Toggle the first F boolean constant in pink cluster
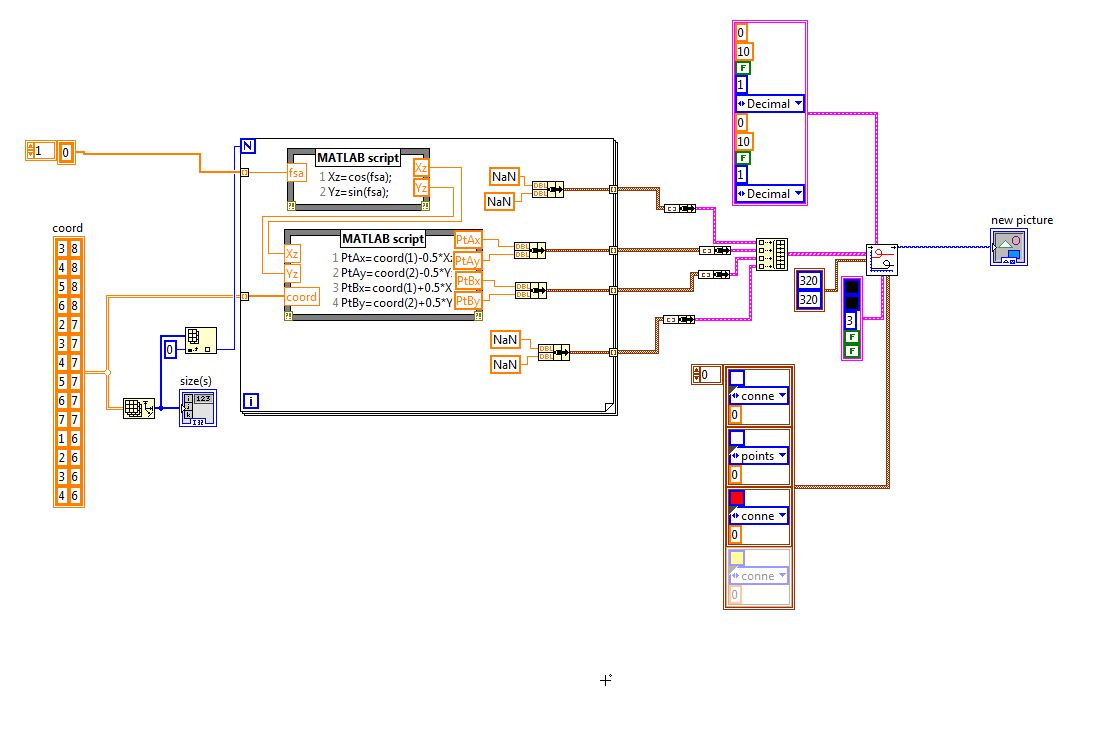Screen dimensions: 1096x739 click(742, 68)
